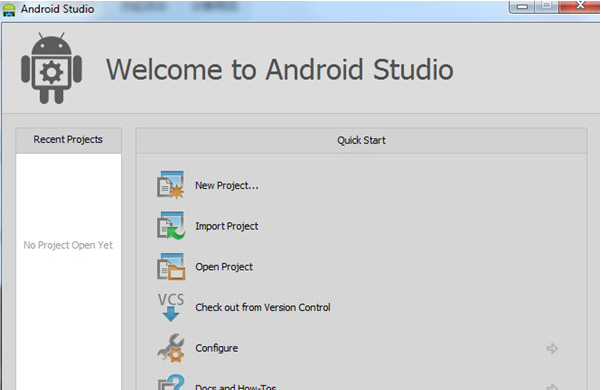Click the Welcome to Android Studio heading
The height and width of the screenshot is (390, 601).
coord(279,69)
